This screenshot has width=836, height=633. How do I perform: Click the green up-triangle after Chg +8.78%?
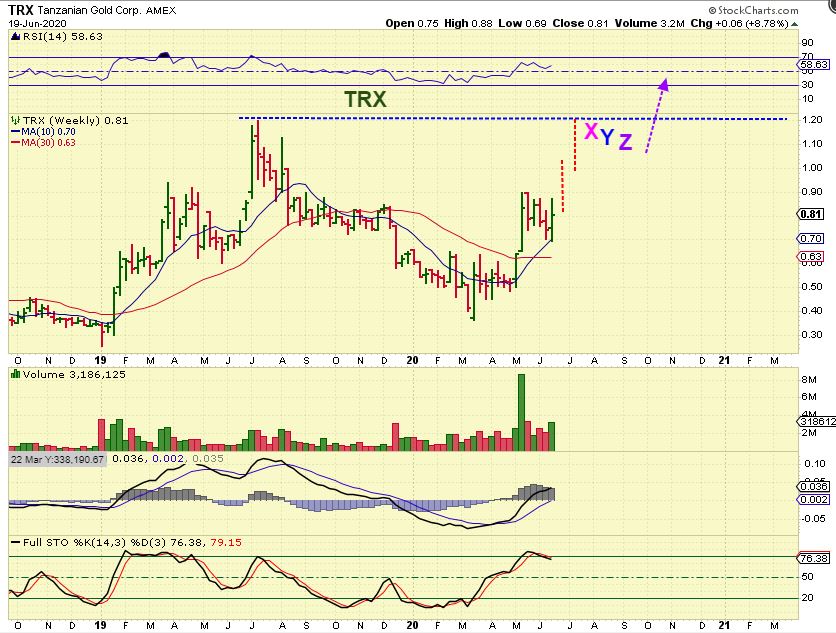[794, 24]
